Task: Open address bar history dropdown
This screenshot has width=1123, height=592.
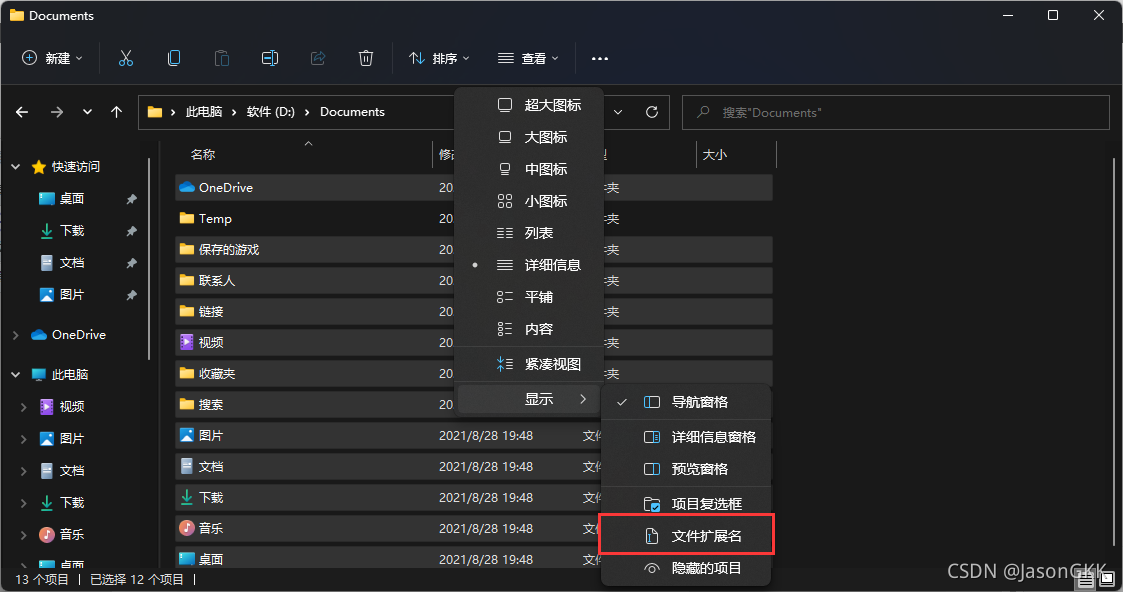Action: point(618,112)
